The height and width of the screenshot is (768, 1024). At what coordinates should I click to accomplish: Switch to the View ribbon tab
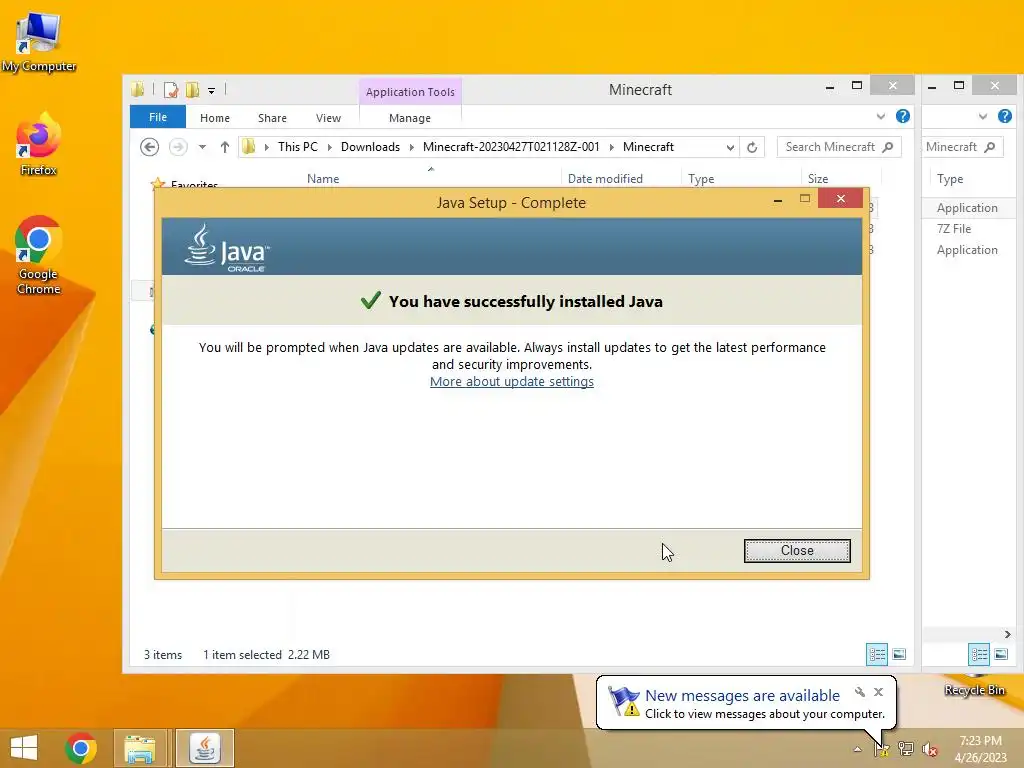[x=328, y=118]
